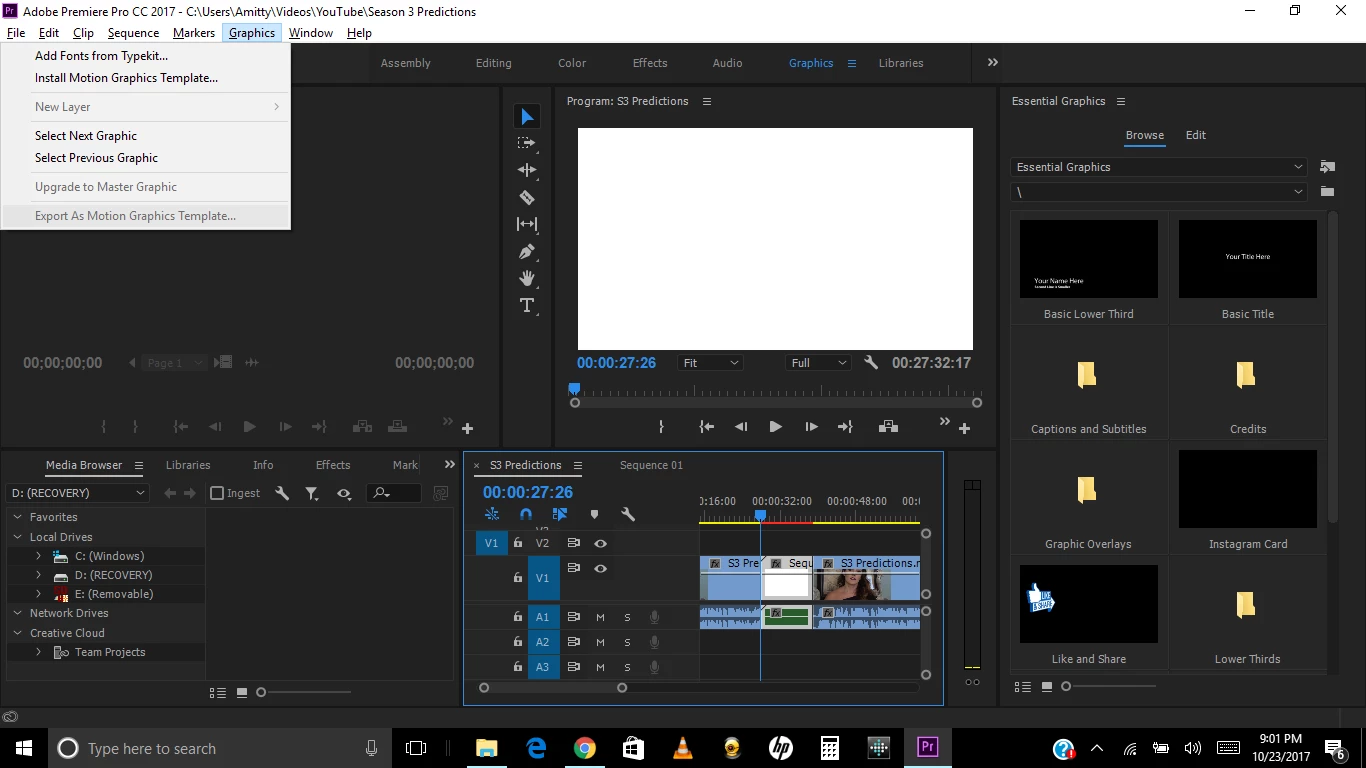Viewport: 1366px width, 768px height.
Task: Mute audio track A2
Action: coord(601,642)
